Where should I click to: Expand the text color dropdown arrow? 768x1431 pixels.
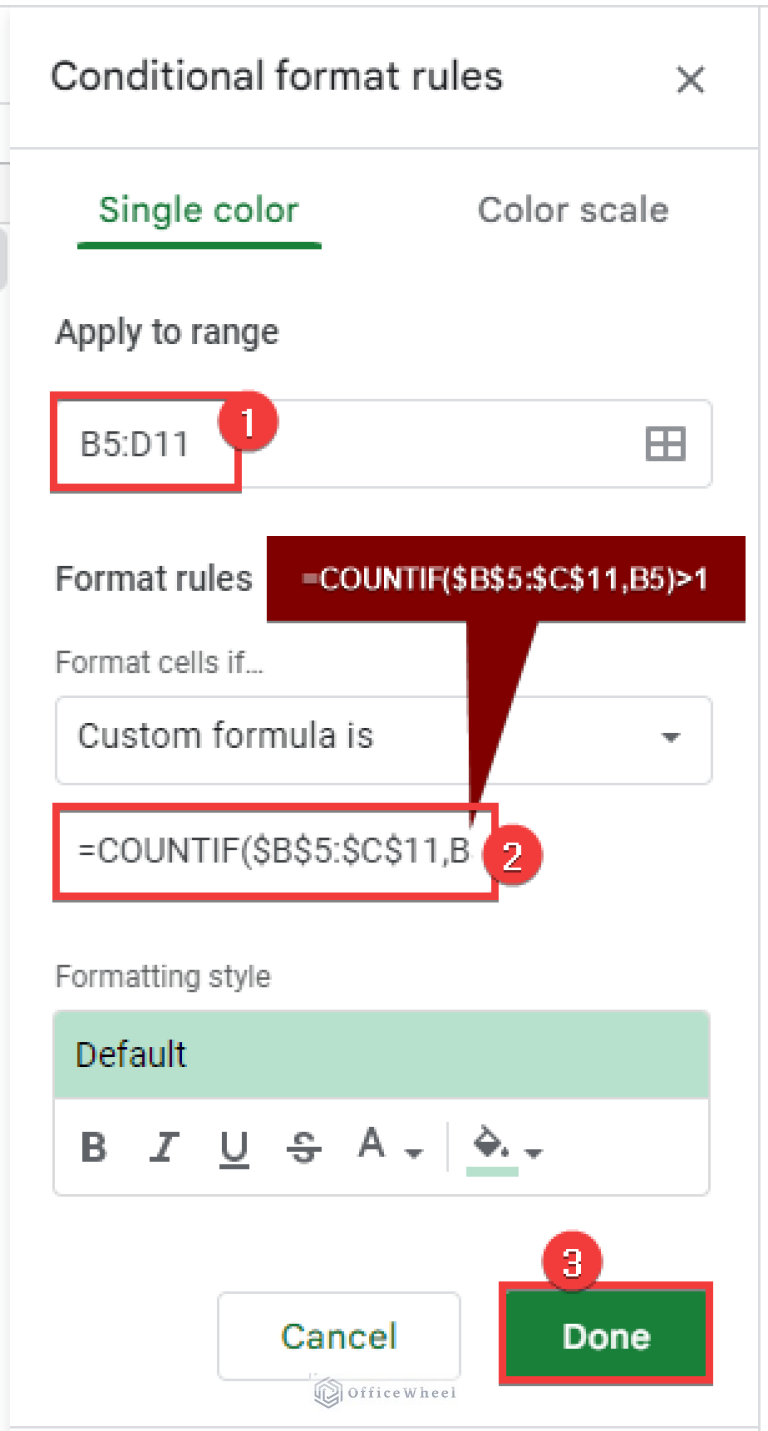(413, 1152)
